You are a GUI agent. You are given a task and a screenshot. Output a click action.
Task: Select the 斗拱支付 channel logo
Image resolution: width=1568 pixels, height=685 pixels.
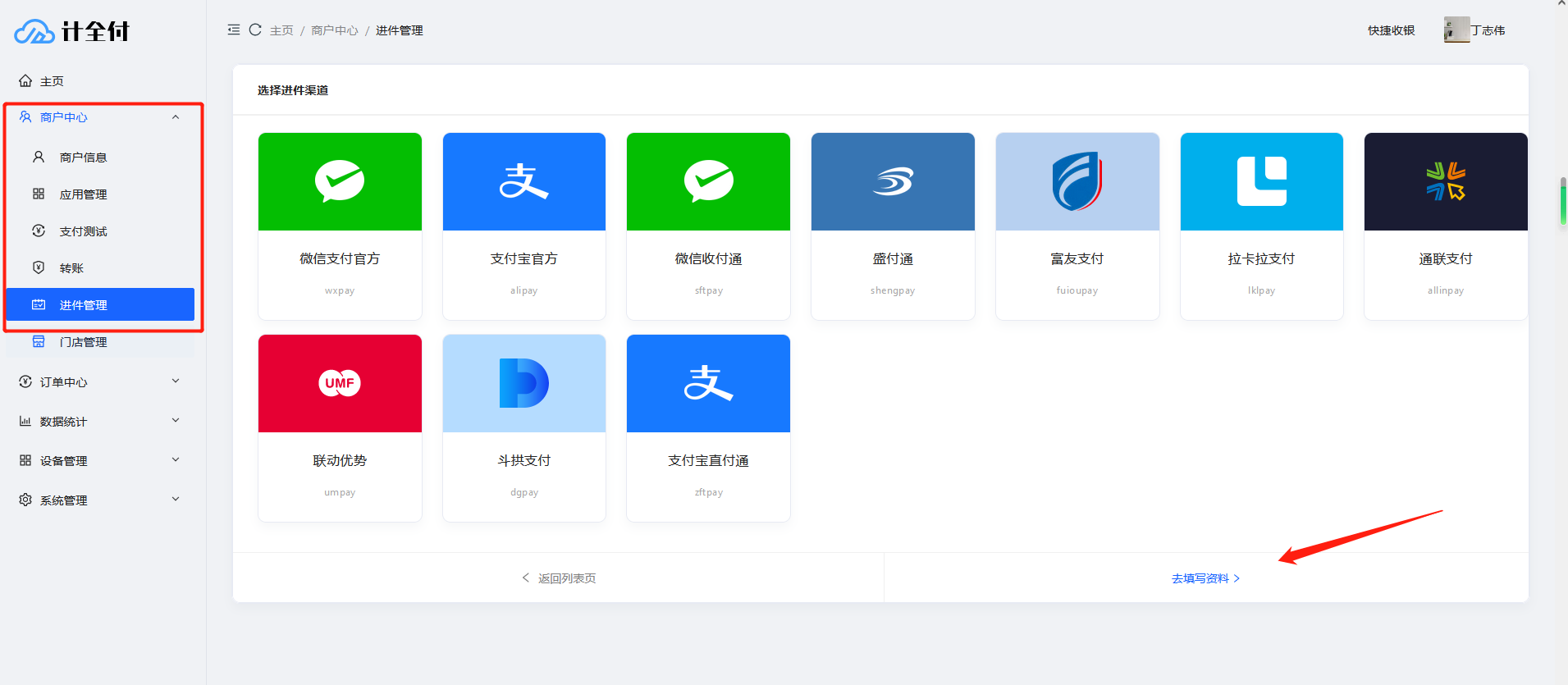point(524,383)
